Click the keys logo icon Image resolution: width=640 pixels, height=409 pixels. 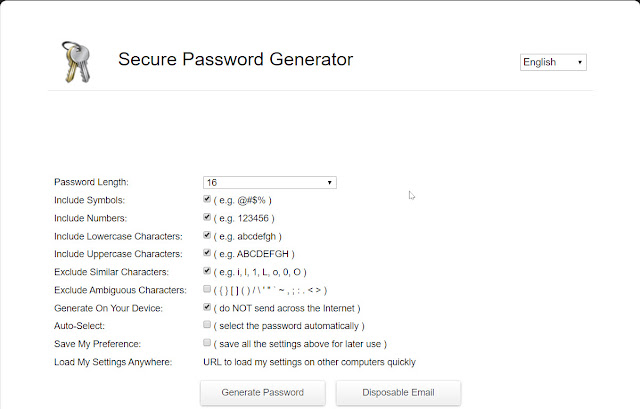75,64
